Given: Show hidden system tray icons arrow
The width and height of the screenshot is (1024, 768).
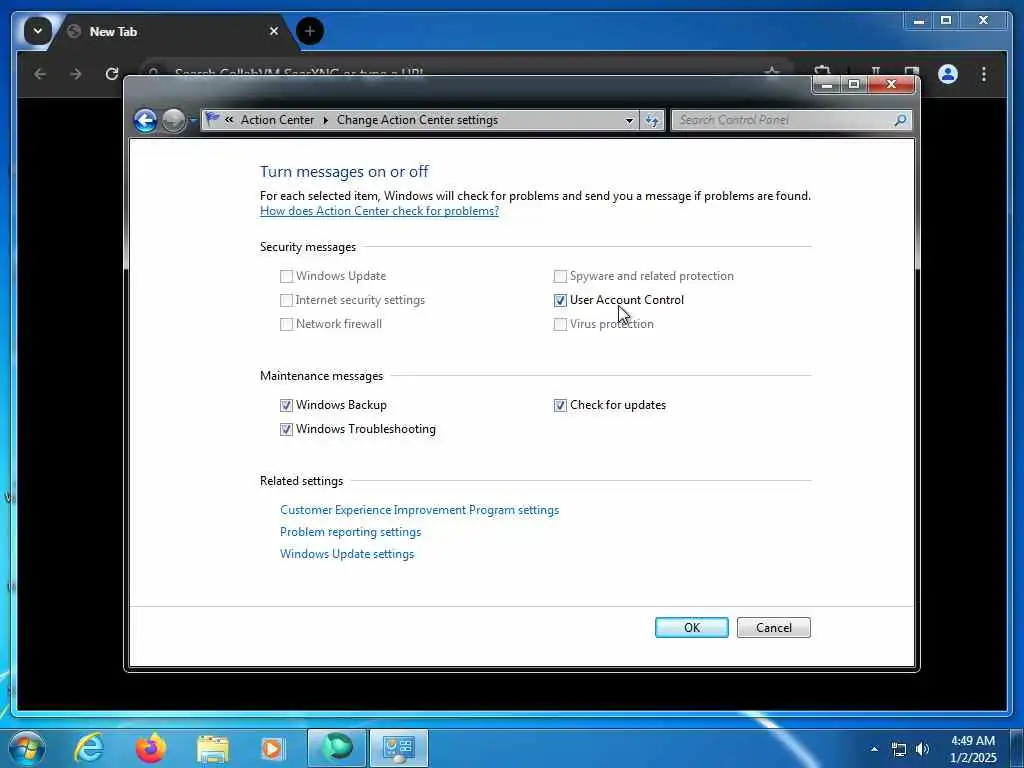Looking at the screenshot, I should [874, 749].
